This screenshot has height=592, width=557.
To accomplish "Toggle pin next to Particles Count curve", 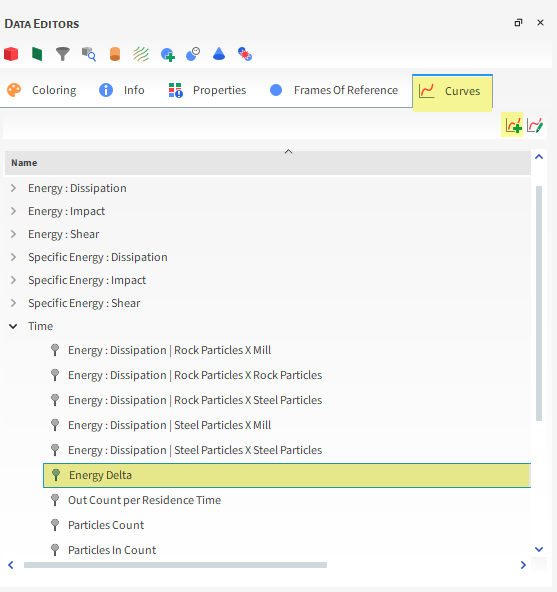I will [55, 525].
